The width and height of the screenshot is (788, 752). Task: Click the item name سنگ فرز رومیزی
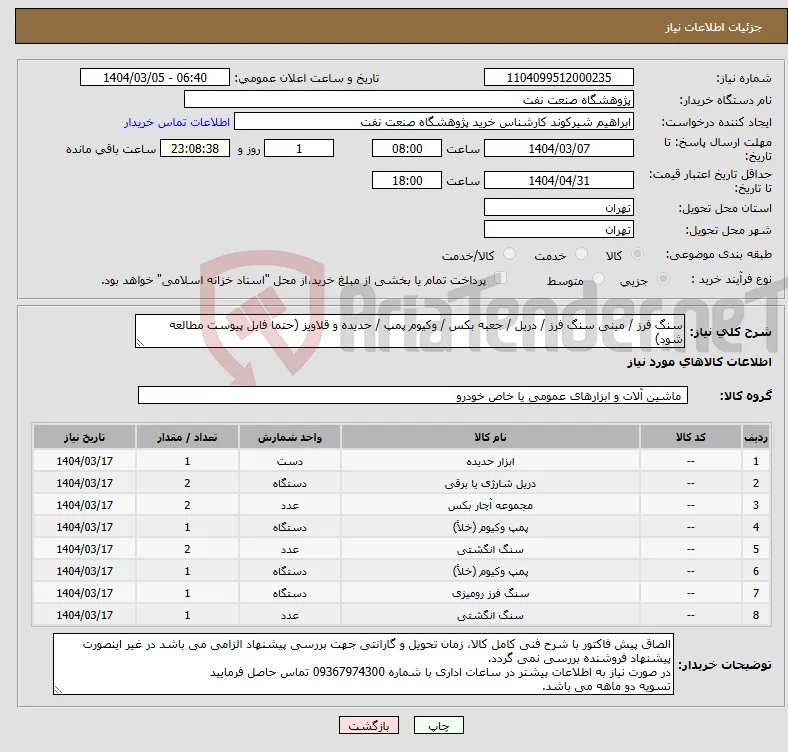pyautogui.click(x=490, y=593)
